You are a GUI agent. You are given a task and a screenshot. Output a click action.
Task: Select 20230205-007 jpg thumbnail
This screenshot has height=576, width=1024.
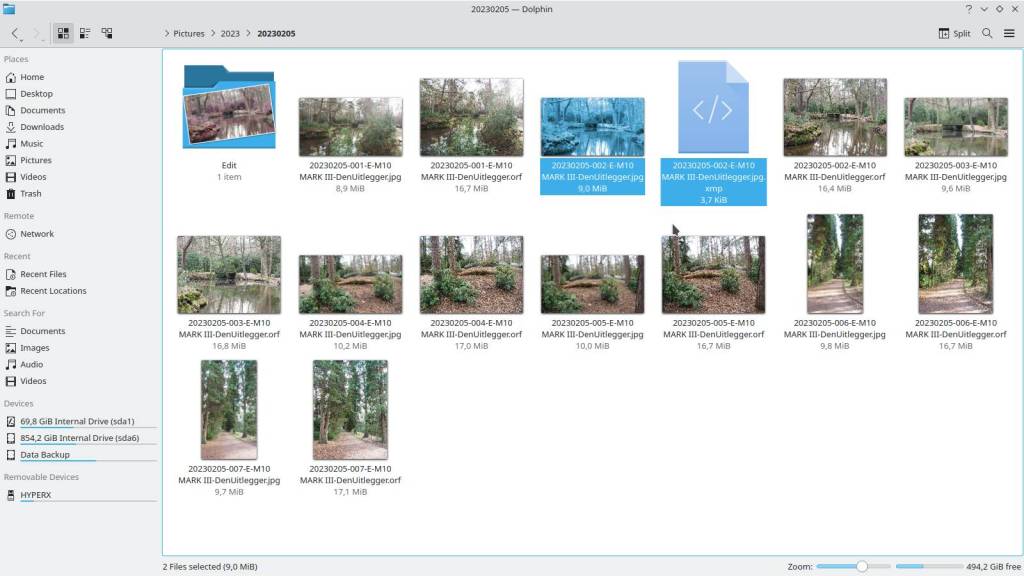tap(229, 409)
